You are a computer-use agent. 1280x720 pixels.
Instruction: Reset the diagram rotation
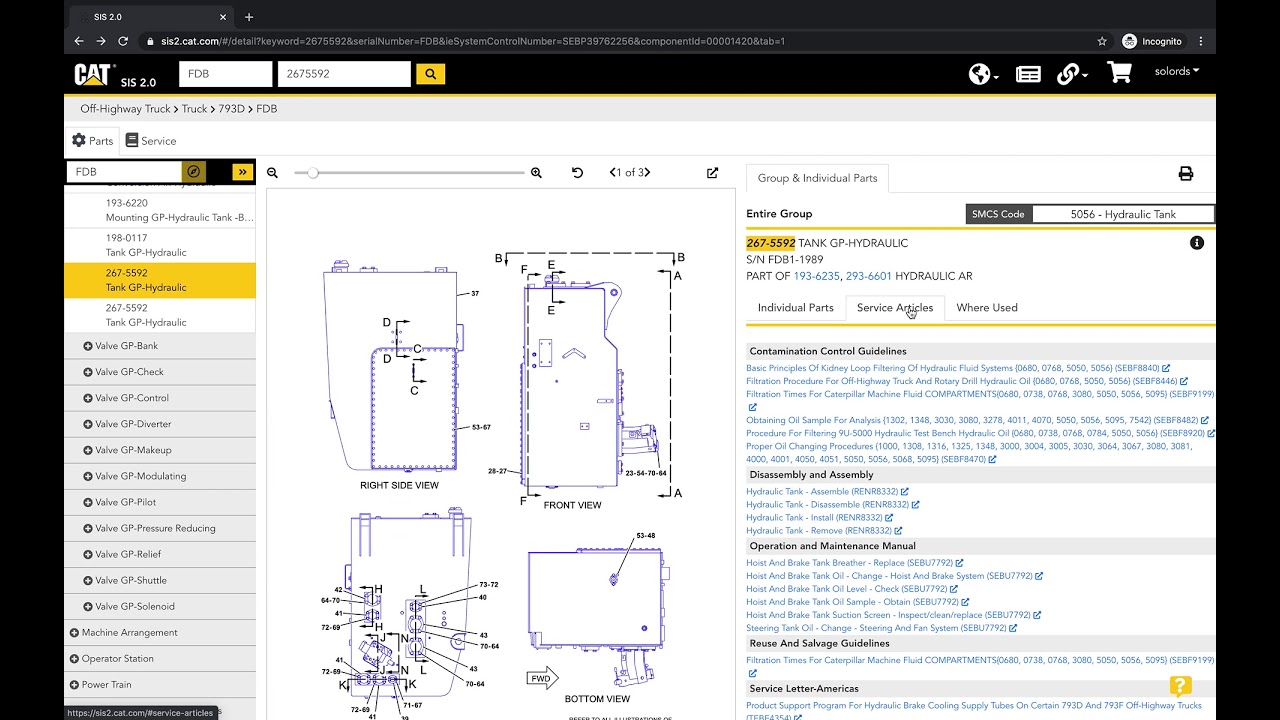pos(577,173)
